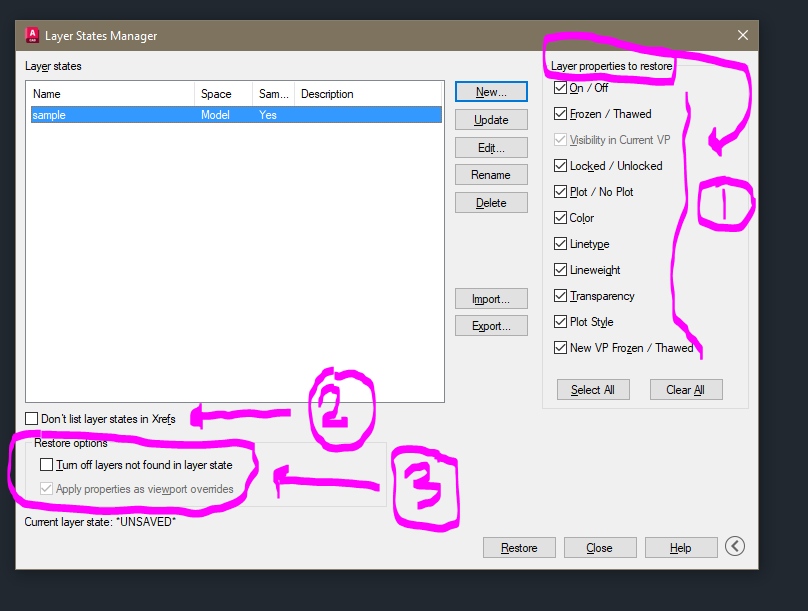Create a new layer state with New

[x=491, y=91]
